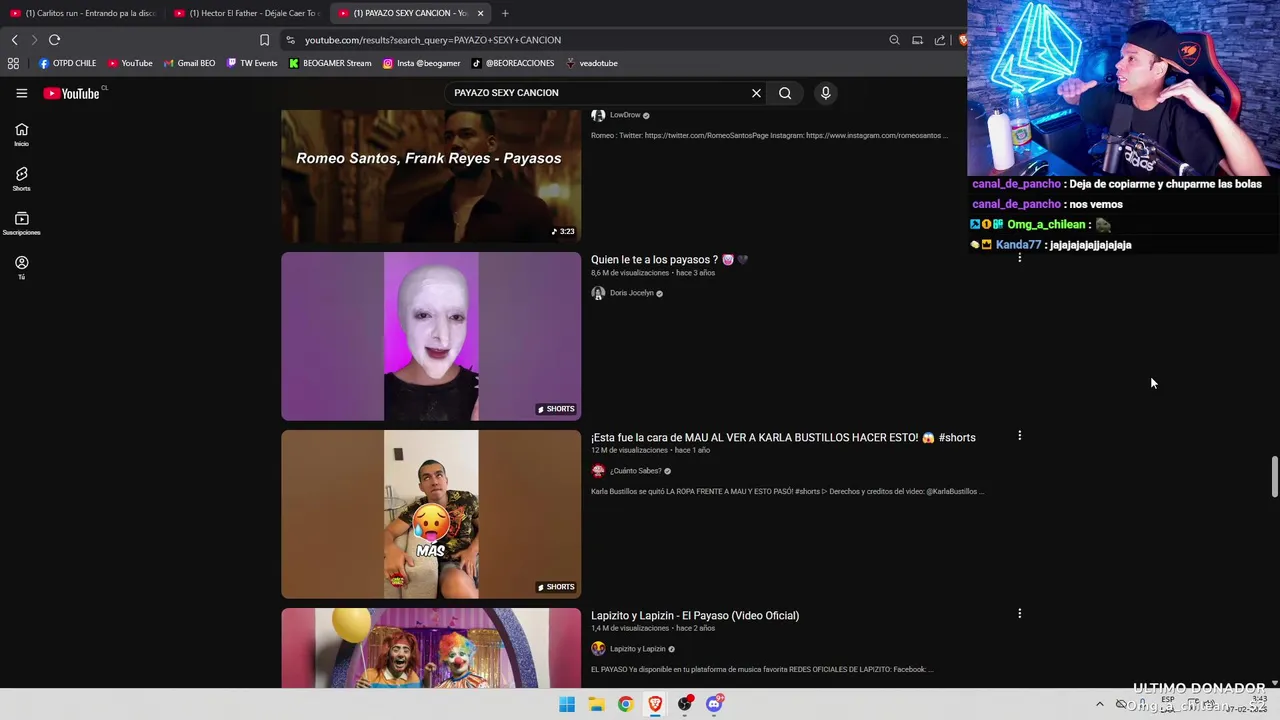
Task: Open Discord from the taskbar
Action: (714, 704)
